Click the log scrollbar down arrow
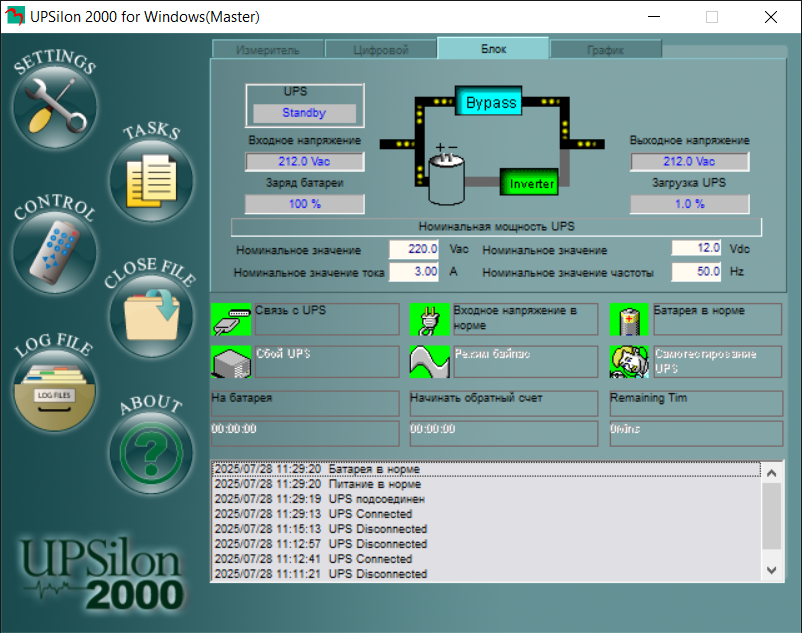 [770, 569]
